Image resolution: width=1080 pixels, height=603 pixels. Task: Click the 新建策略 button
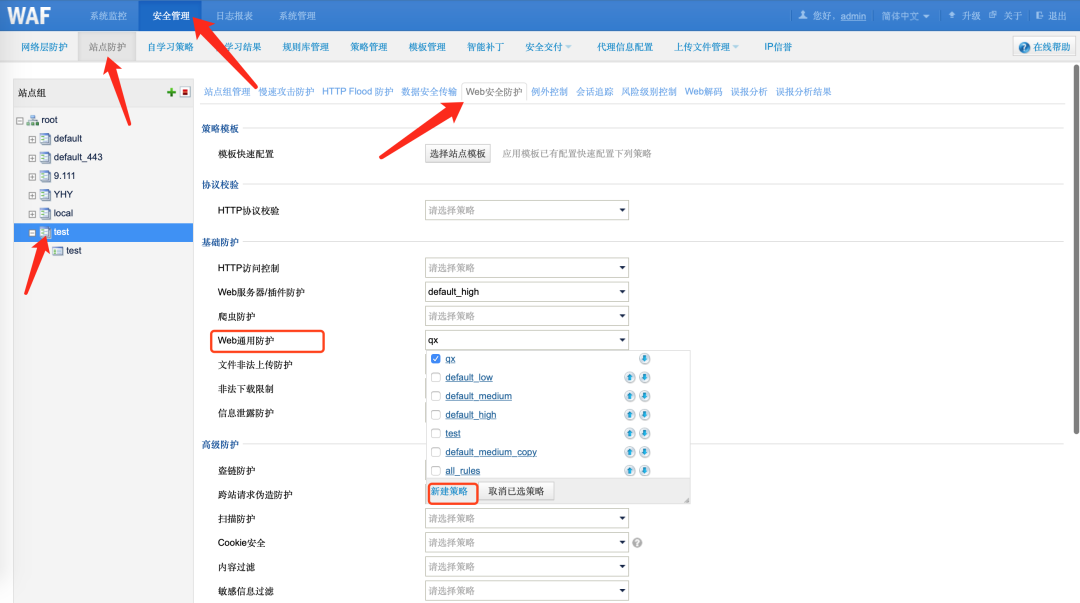453,491
